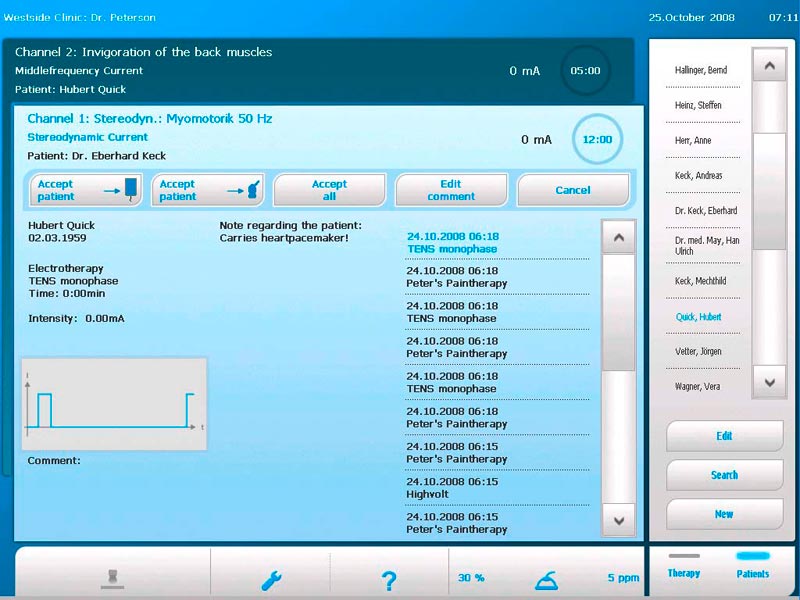This screenshot has width=800, height=600.
Task: Click Accept patient to electrode applicator button
Action: [208, 190]
